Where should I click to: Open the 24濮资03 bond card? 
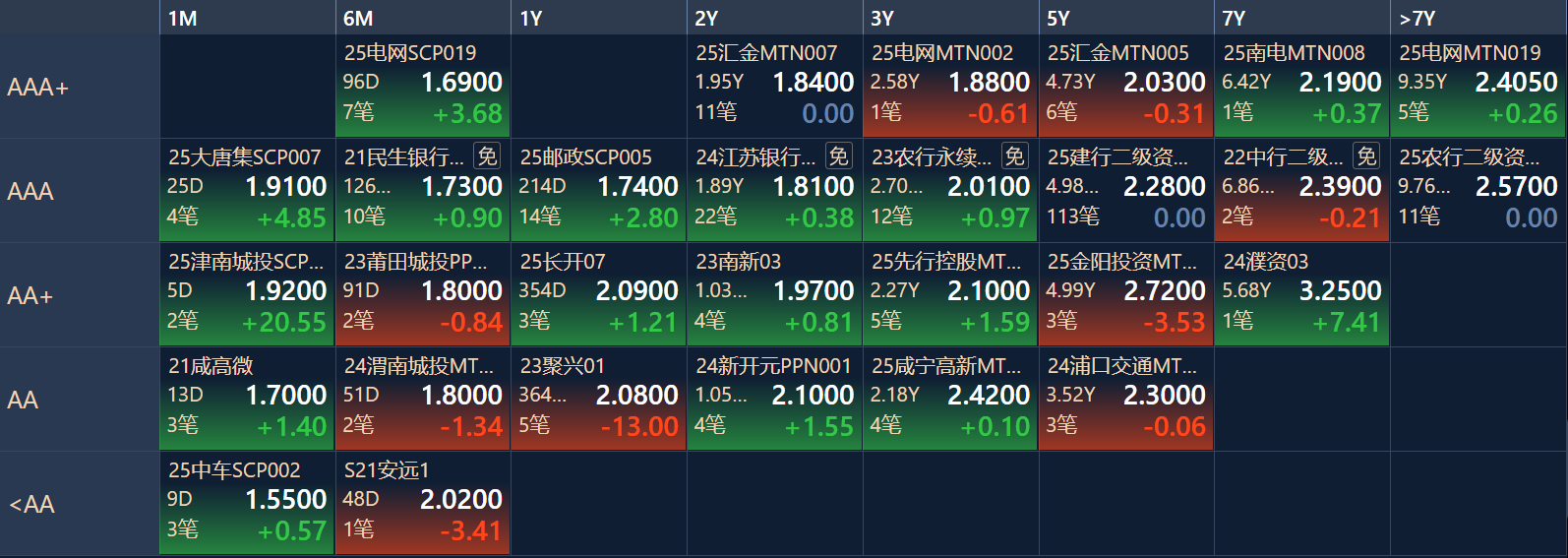pos(1303,294)
